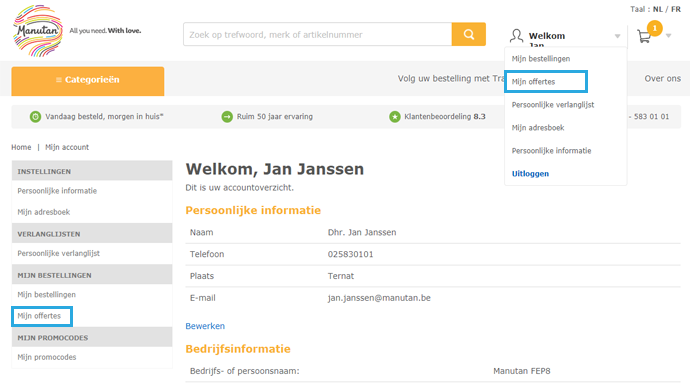This screenshot has width=690, height=388.
Task: Choose Persoonlijke verlanglijst in dropdown
Action: (x=553, y=105)
